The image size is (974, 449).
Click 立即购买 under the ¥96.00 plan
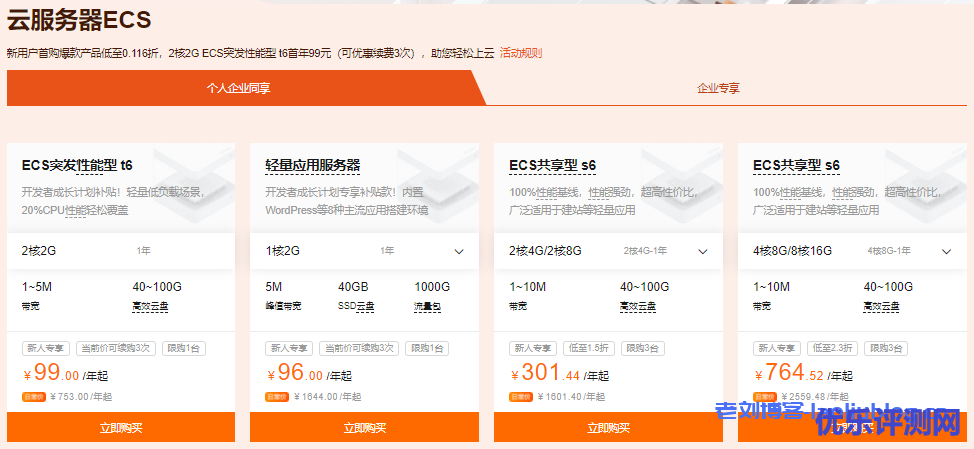(365, 427)
